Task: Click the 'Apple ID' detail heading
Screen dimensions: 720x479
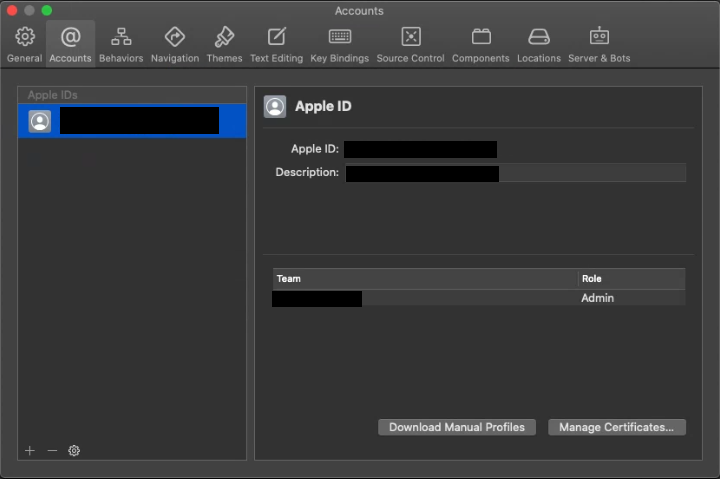Action: [323, 106]
